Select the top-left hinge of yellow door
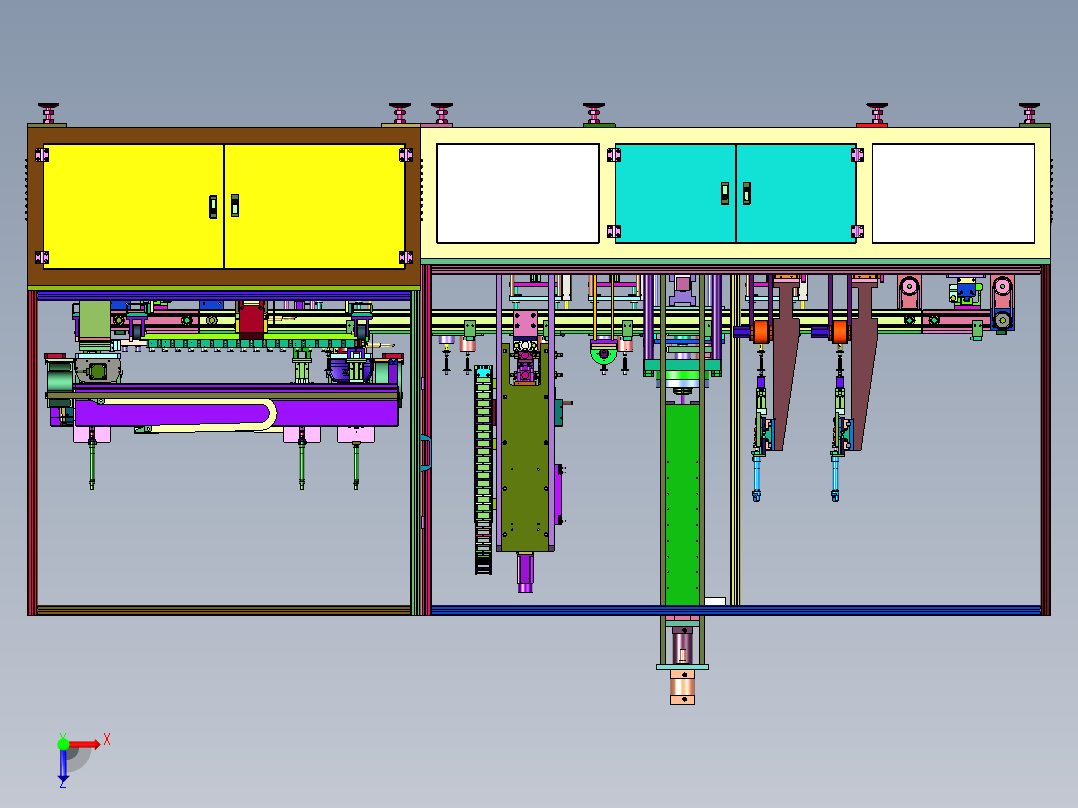 tap(42, 155)
